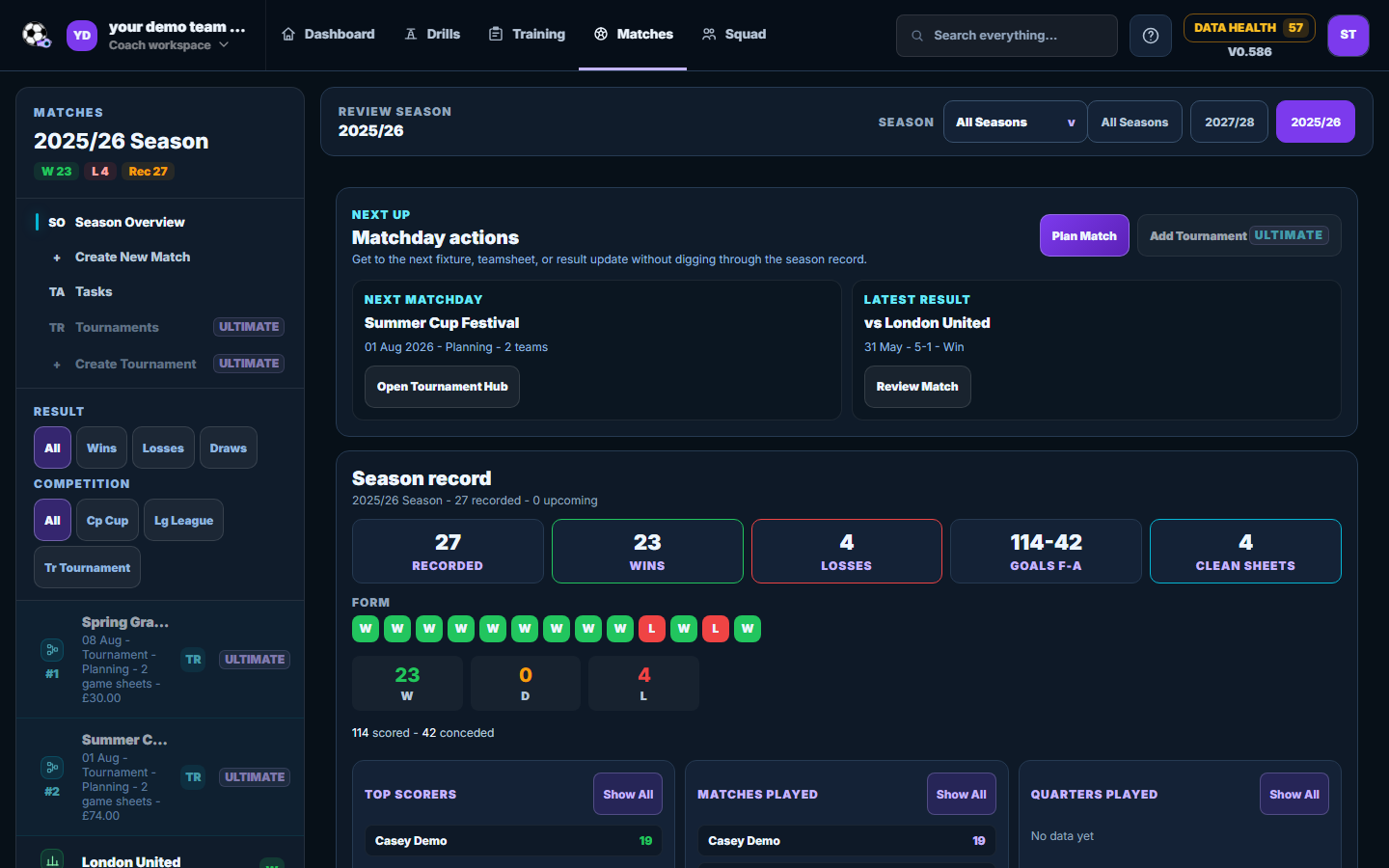
Task: Select the 2025/26 season button
Action: pyautogui.click(x=1316, y=122)
